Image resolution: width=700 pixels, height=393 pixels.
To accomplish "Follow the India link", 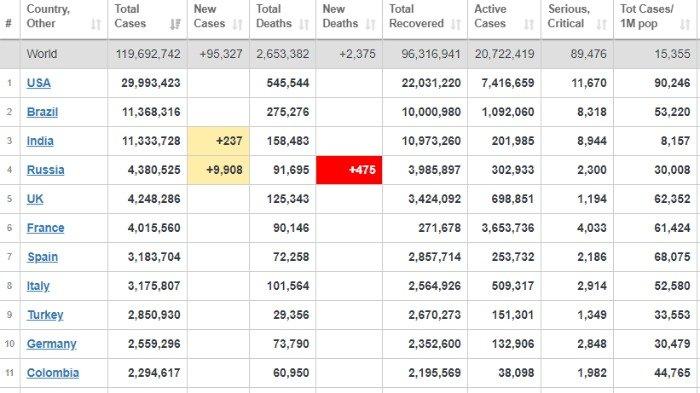I will pos(40,141).
